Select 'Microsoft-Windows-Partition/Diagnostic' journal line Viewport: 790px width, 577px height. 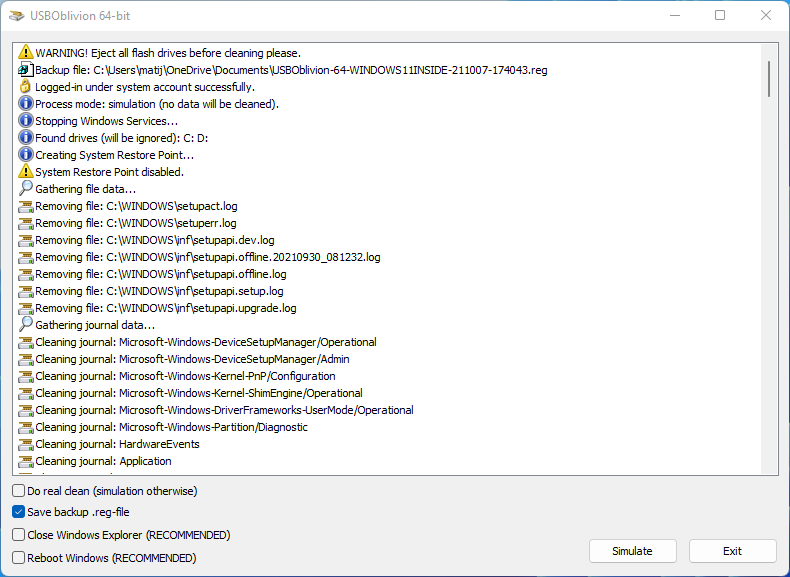click(x=171, y=427)
